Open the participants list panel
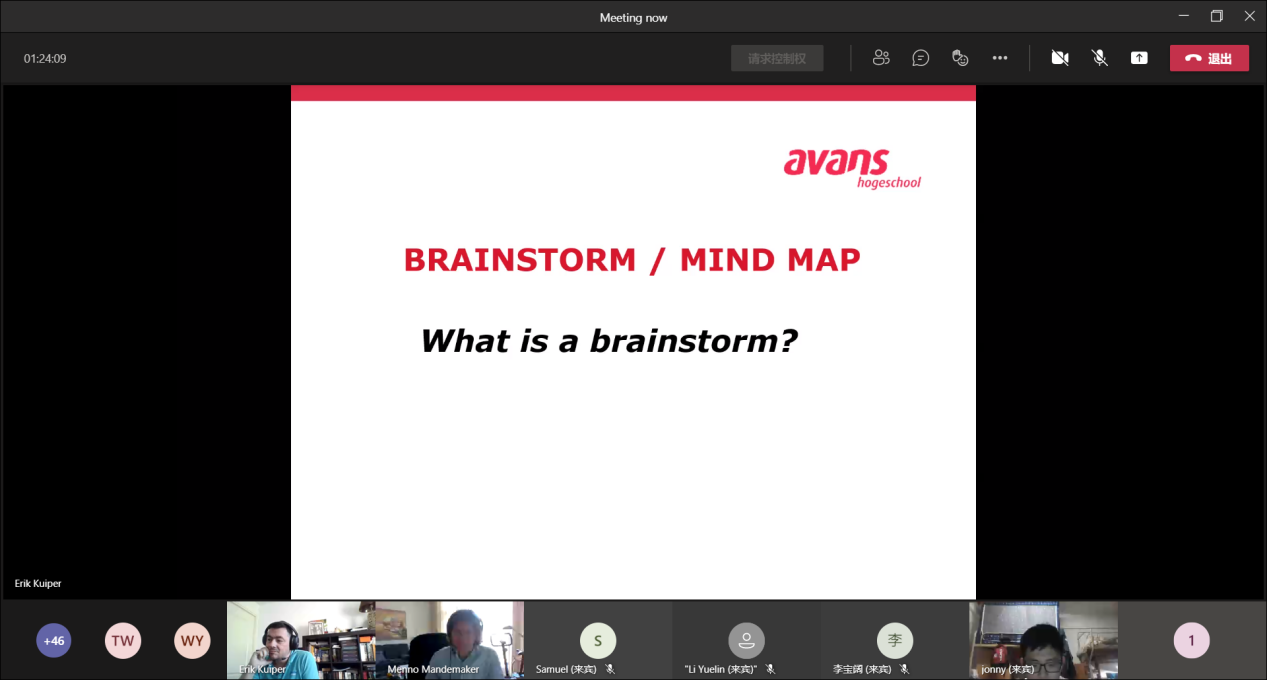The width and height of the screenshot is (1267, 680). 880,58
